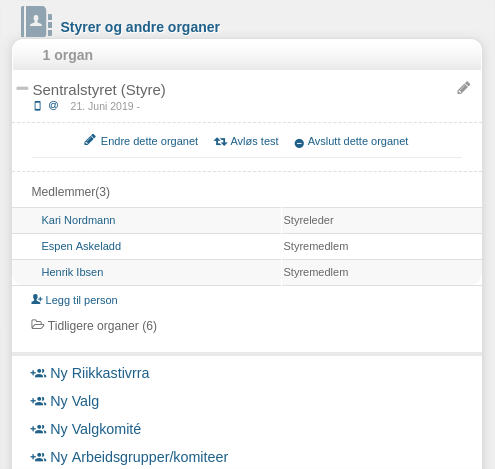Collapse the Sentralstyret organ with the minus
This screenshot has height=469, width=495.
coord(22,88)
